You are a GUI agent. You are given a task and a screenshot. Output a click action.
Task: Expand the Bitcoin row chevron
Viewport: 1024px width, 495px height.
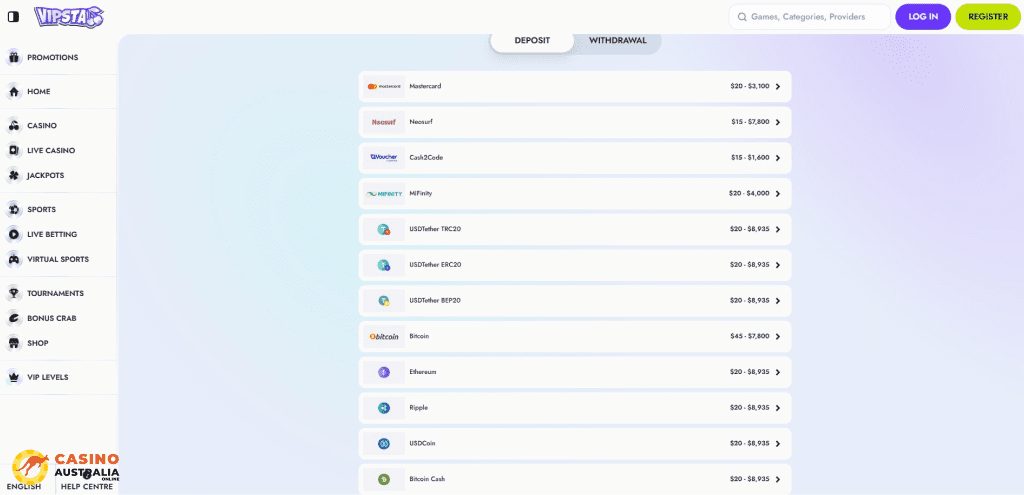coord(778,336)
